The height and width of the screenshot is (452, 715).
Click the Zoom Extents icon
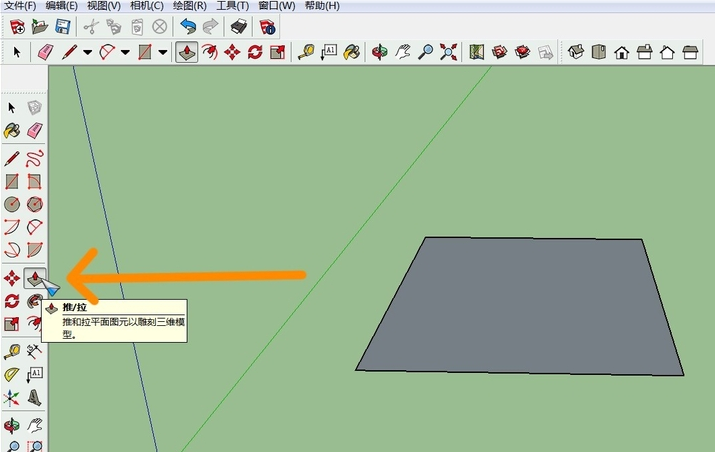point(448,52)
